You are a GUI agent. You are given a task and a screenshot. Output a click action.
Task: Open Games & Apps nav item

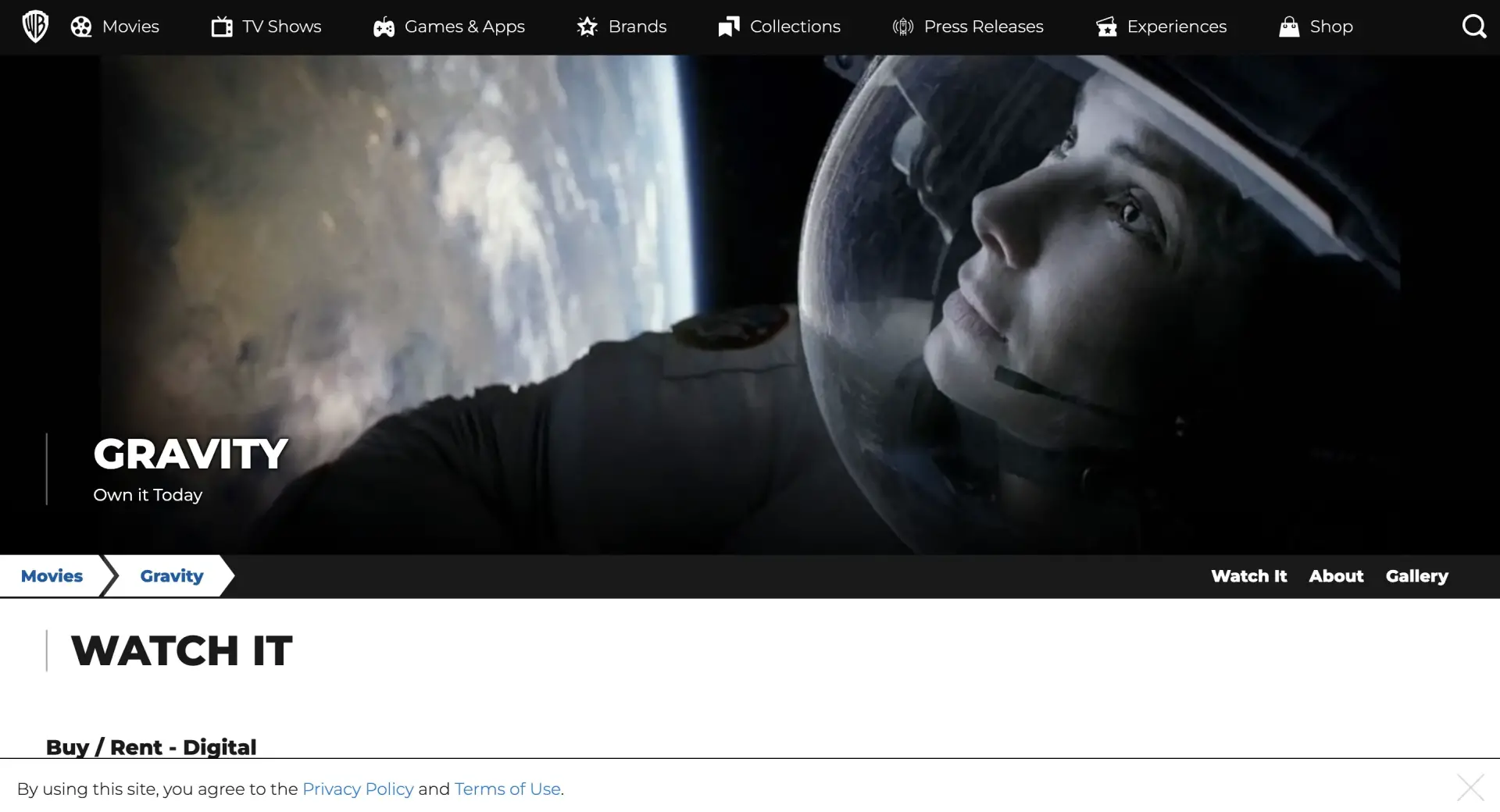click(465, 27)
